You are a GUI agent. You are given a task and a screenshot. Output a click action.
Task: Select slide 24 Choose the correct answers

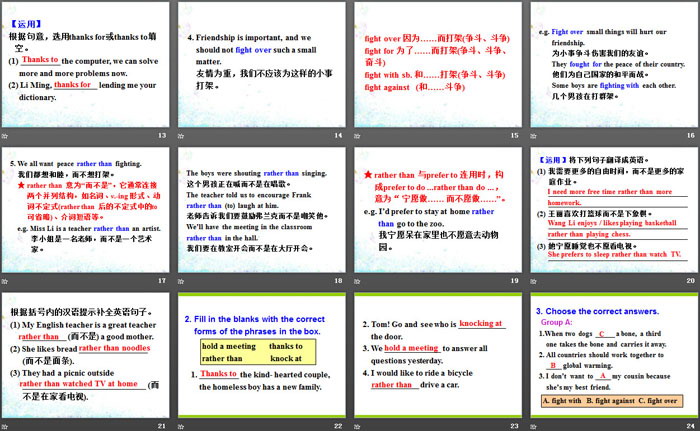click(614, 355)
